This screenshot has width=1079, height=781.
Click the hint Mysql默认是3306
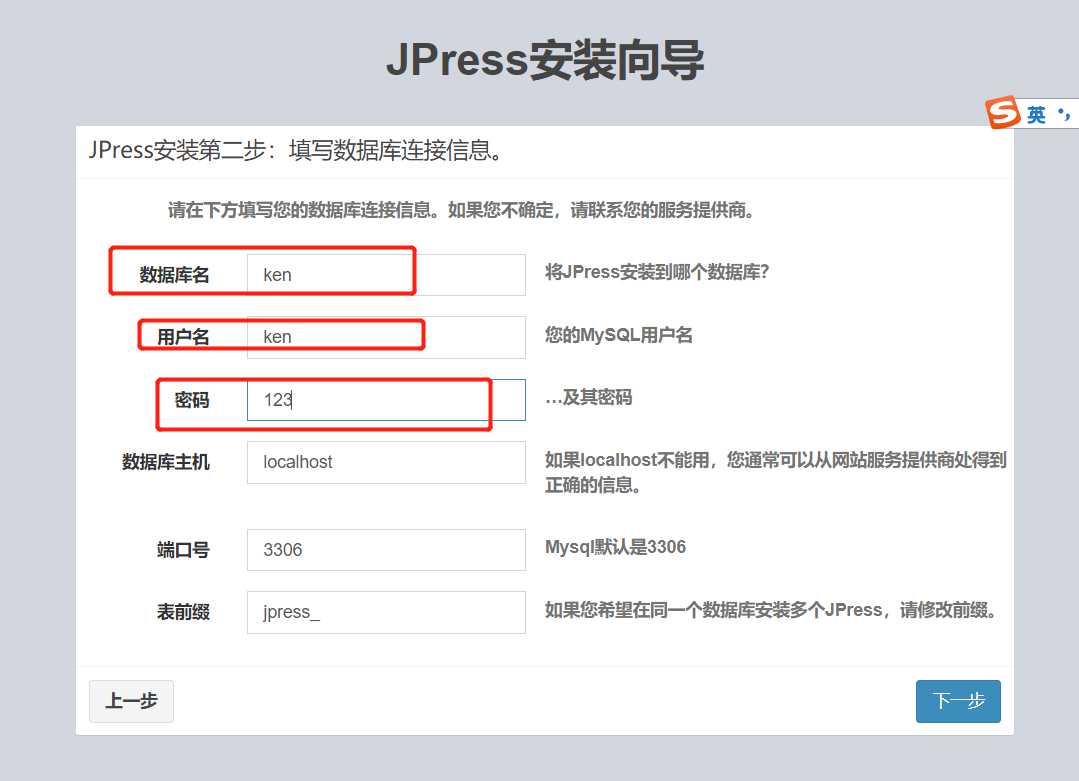point(615,547)
